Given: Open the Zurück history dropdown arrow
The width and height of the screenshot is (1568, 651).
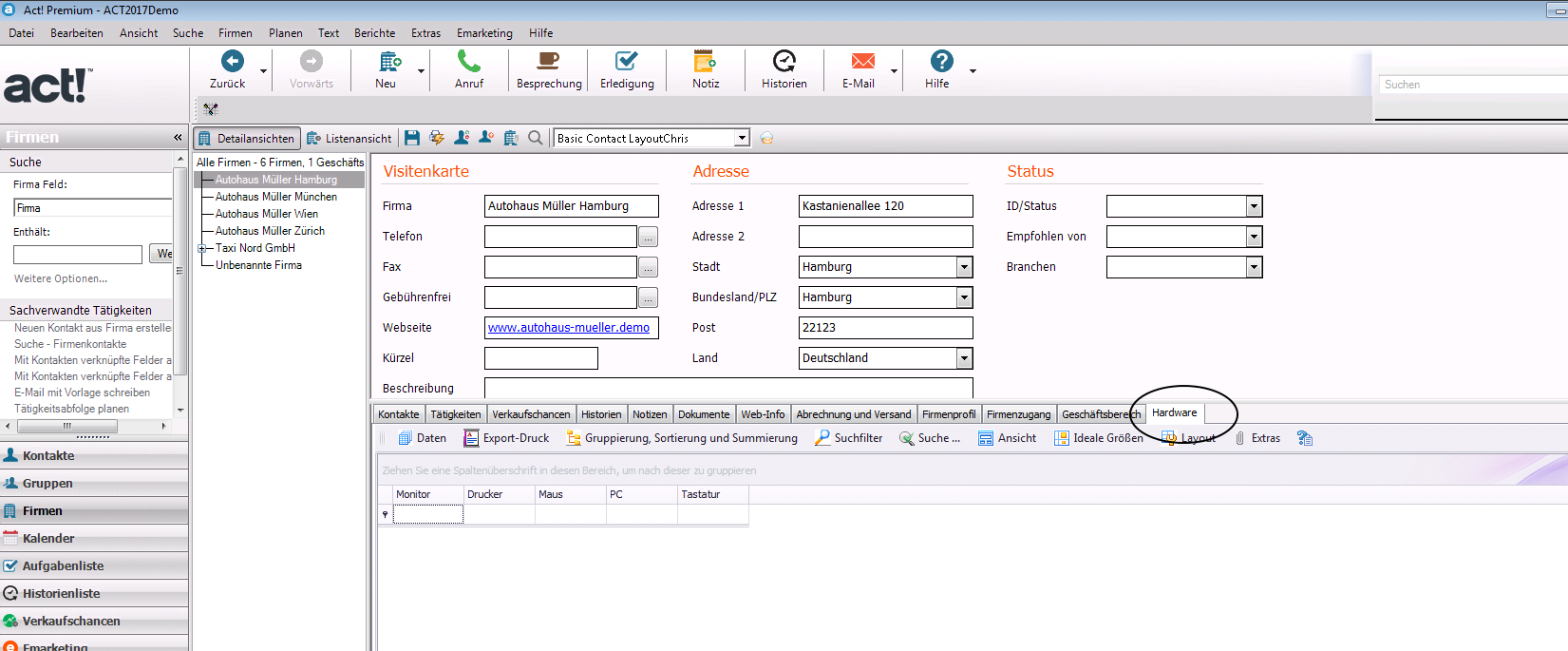Looking at the screenshot, I should click(x=263, y=71).
